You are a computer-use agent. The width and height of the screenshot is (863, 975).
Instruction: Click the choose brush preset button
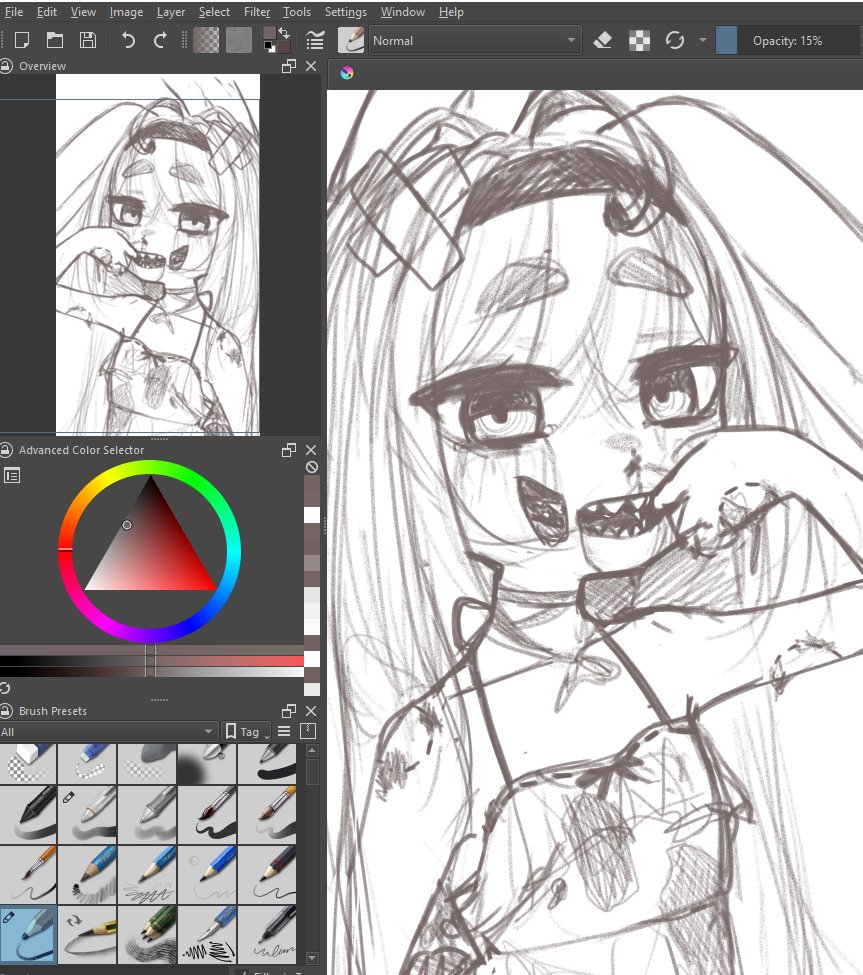click(x=351, y=40)
